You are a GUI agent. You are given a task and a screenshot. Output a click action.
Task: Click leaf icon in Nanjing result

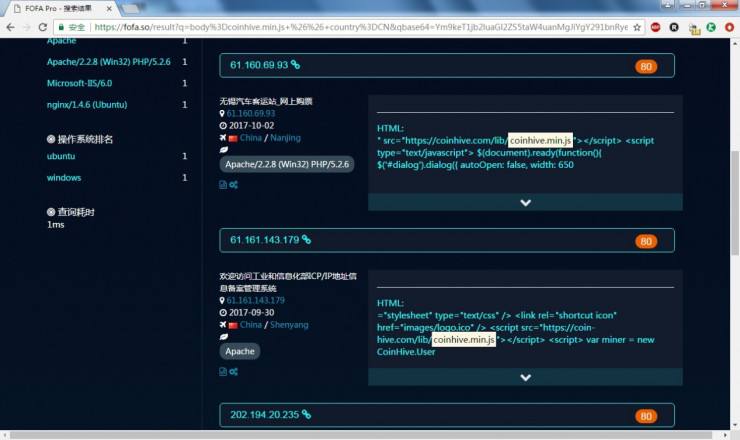(224, 150)
